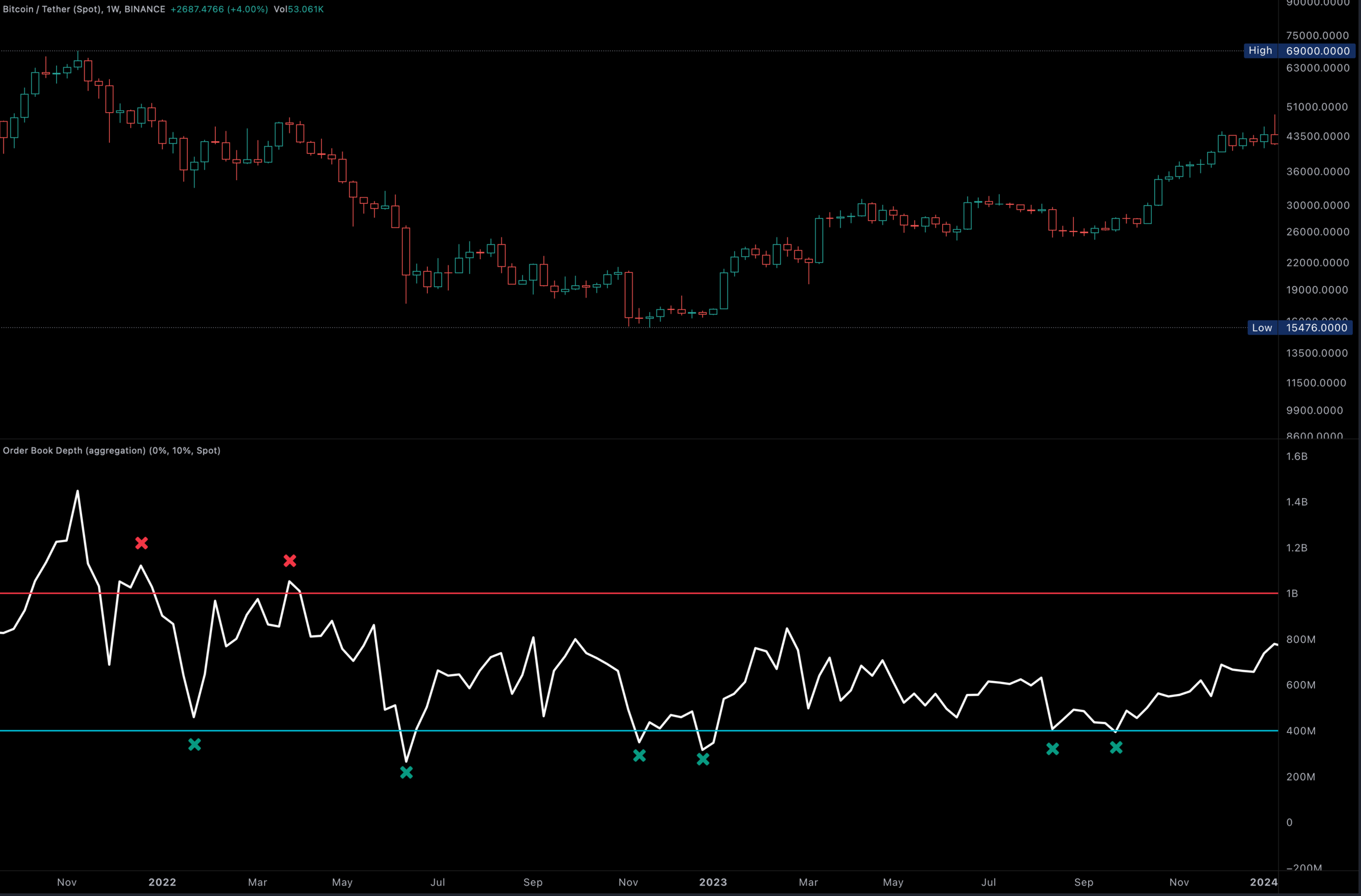
Task: Click the green X marker near August 2023
Action: pyautogui.click(x=1052, y=749)
